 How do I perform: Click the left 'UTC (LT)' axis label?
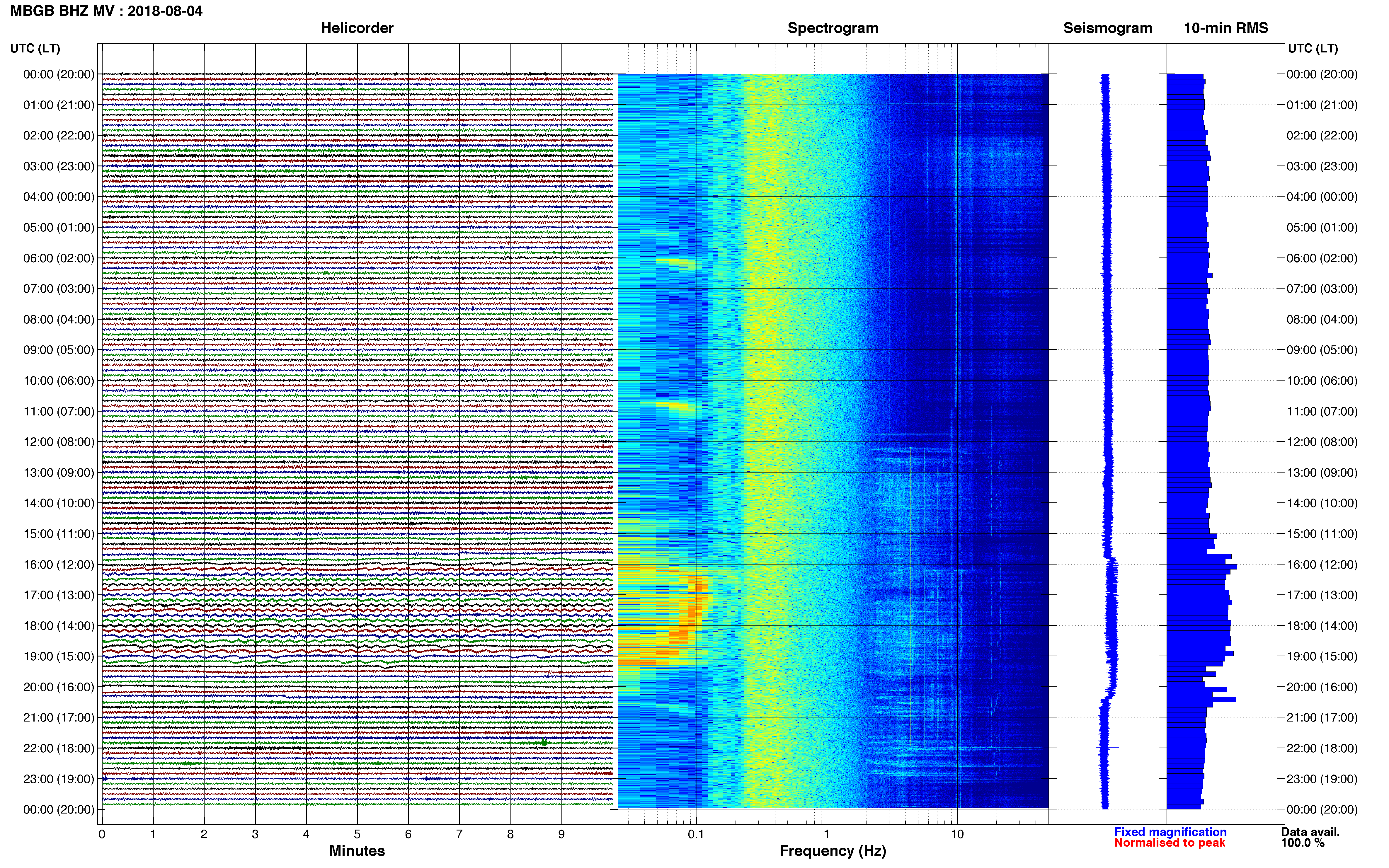click(35, 48)
